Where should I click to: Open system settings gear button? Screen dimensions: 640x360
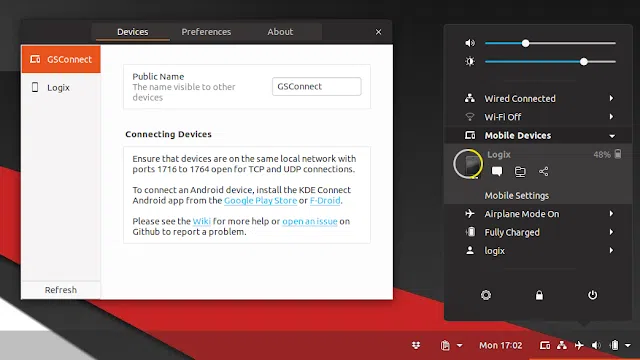pos(486,295)
